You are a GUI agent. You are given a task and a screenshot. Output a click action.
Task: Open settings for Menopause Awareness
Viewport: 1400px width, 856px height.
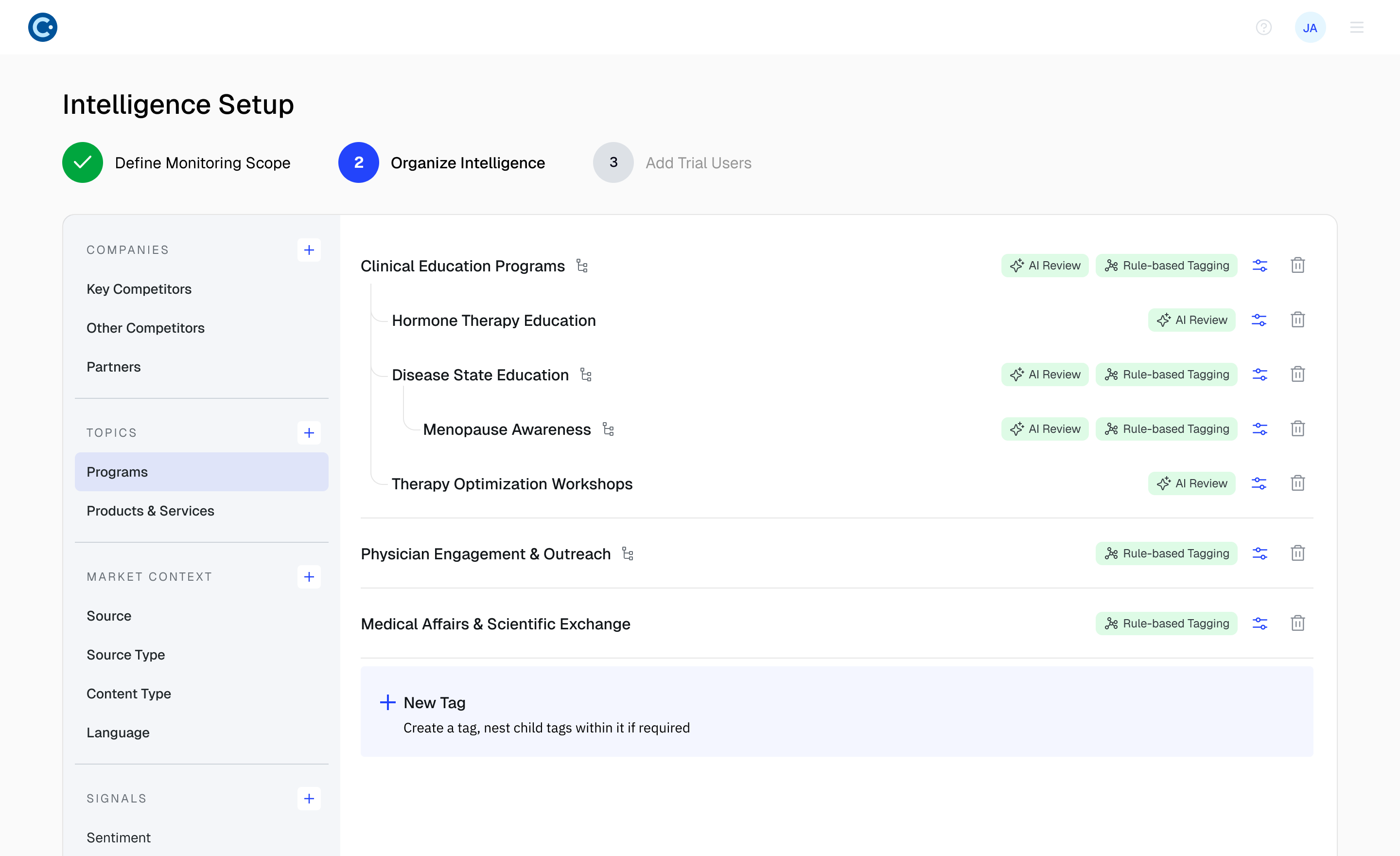click(x=1260, y=430)
